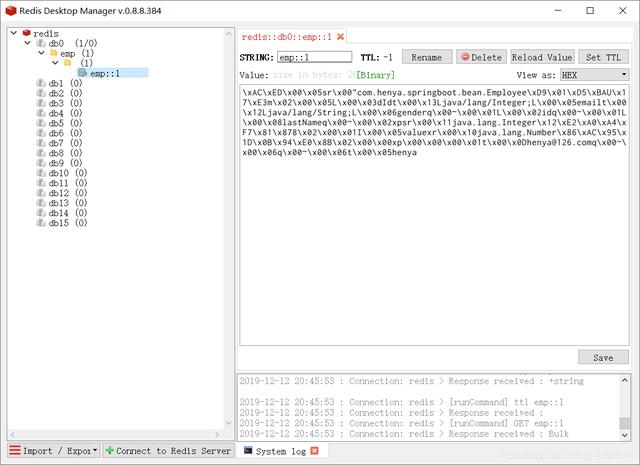Click the tree panel scroll-down arrow
The height and width of the screenshot is (465, 640).
(229, 423)
